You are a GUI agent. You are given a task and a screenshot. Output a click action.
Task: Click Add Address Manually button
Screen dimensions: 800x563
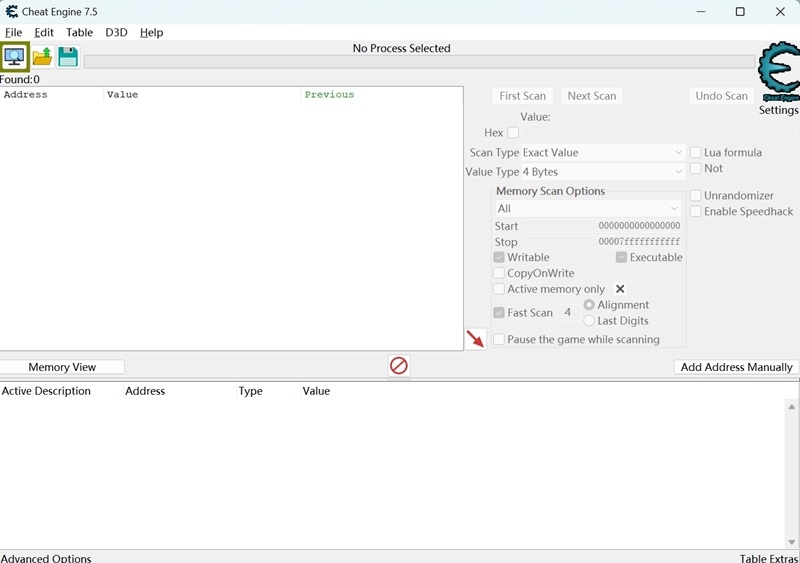(x=736, y=367)
